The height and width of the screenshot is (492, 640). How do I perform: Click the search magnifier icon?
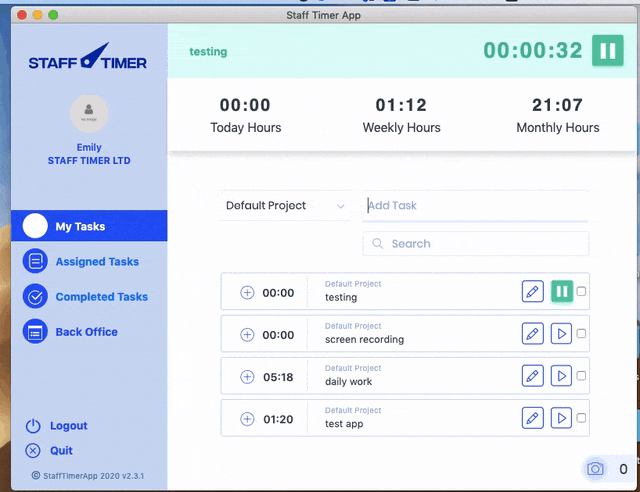pyautogui.click(x=378, y=244)
